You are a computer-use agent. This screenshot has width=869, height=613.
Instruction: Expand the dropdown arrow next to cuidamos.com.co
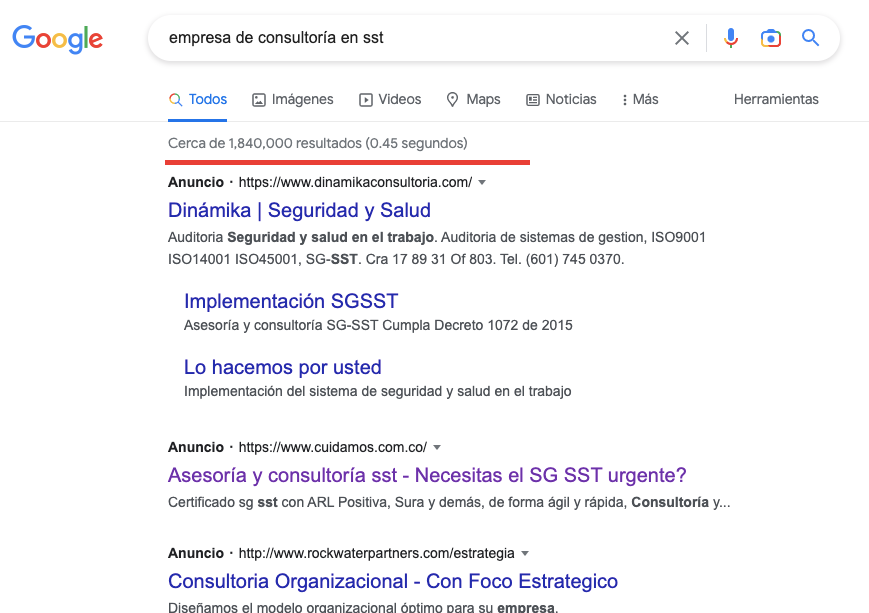(x=437, y=447)
